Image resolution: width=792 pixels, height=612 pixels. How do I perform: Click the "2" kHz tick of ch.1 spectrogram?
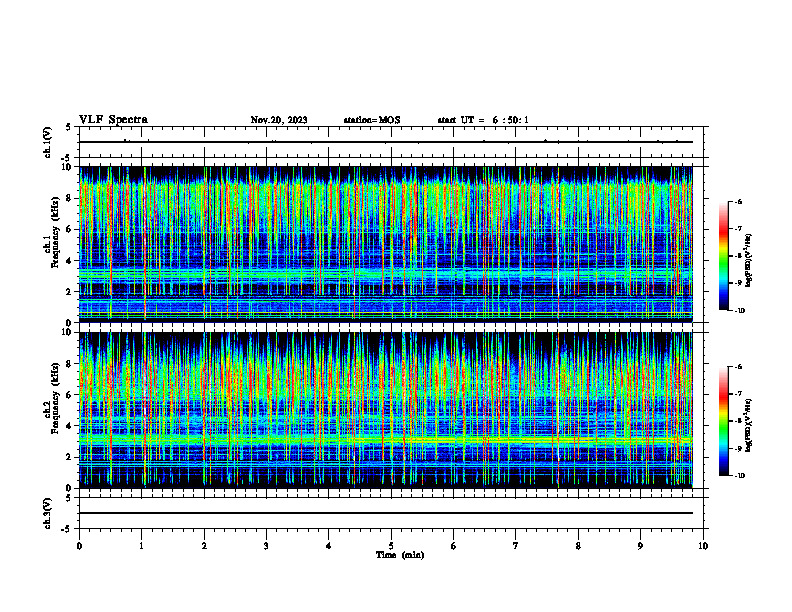click(71, 291)
